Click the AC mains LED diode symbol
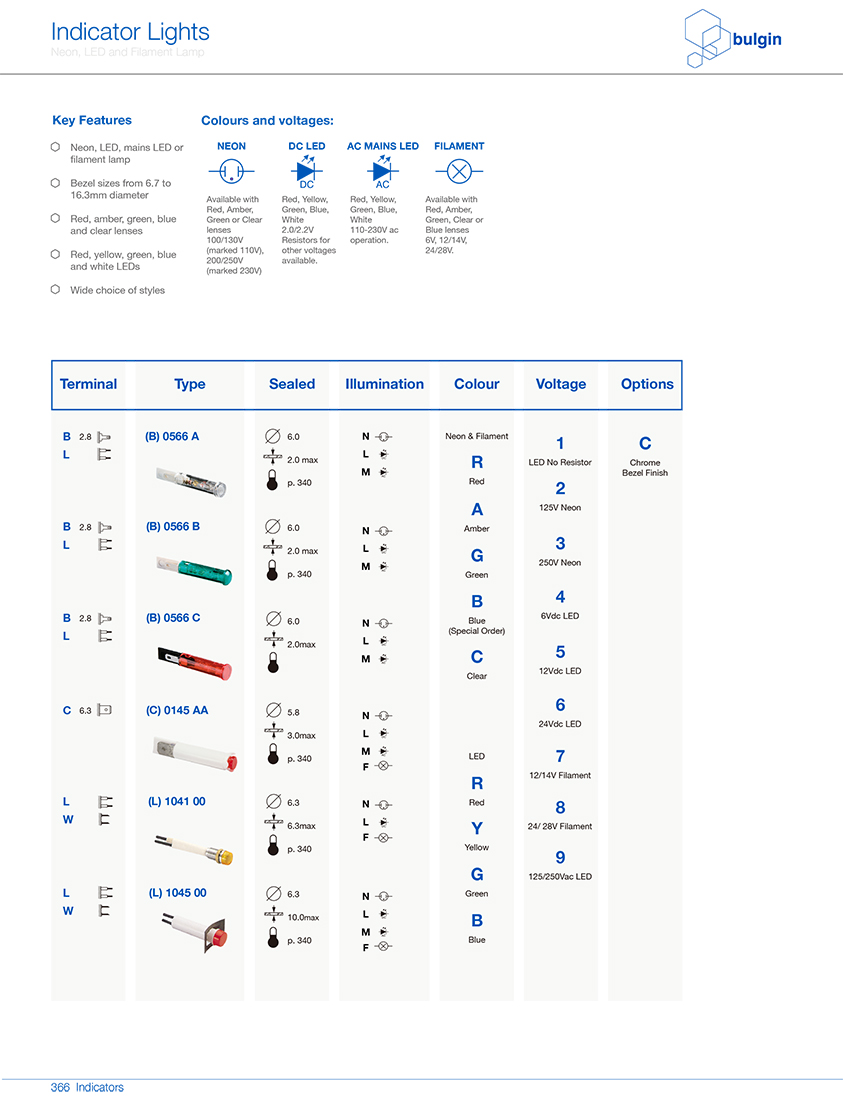The width and height of the screenshot is (843, 1097). coord(382,170)
